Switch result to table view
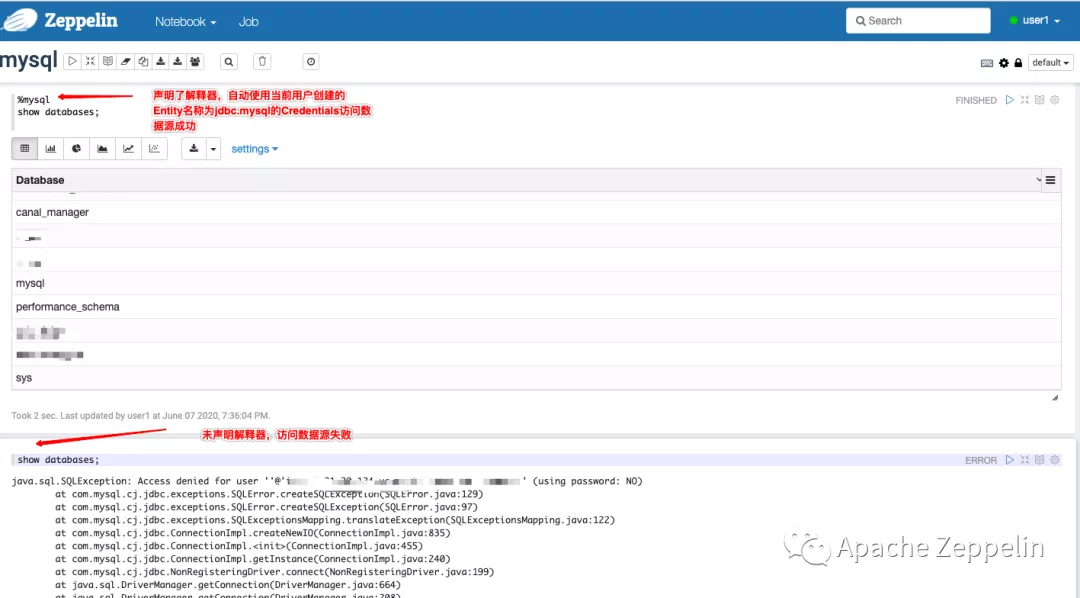The image size is (1080, 598). (x=25, y=148)
